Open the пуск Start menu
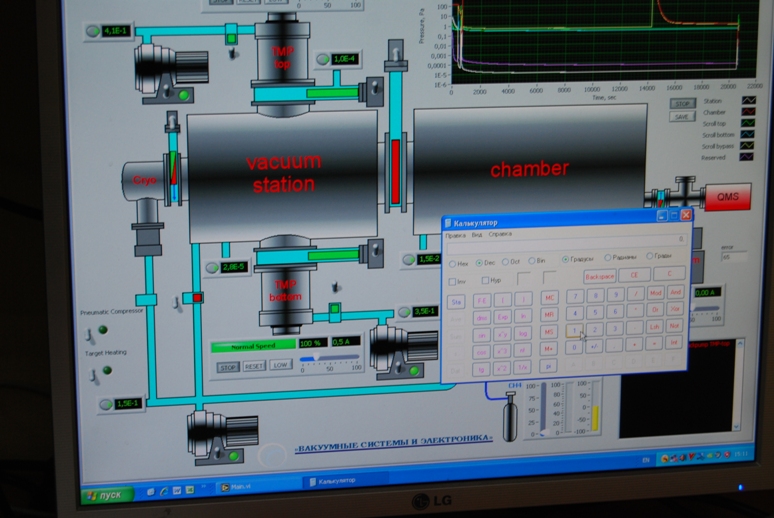This screenshot has width=774, height=518. tap(108, 495)
